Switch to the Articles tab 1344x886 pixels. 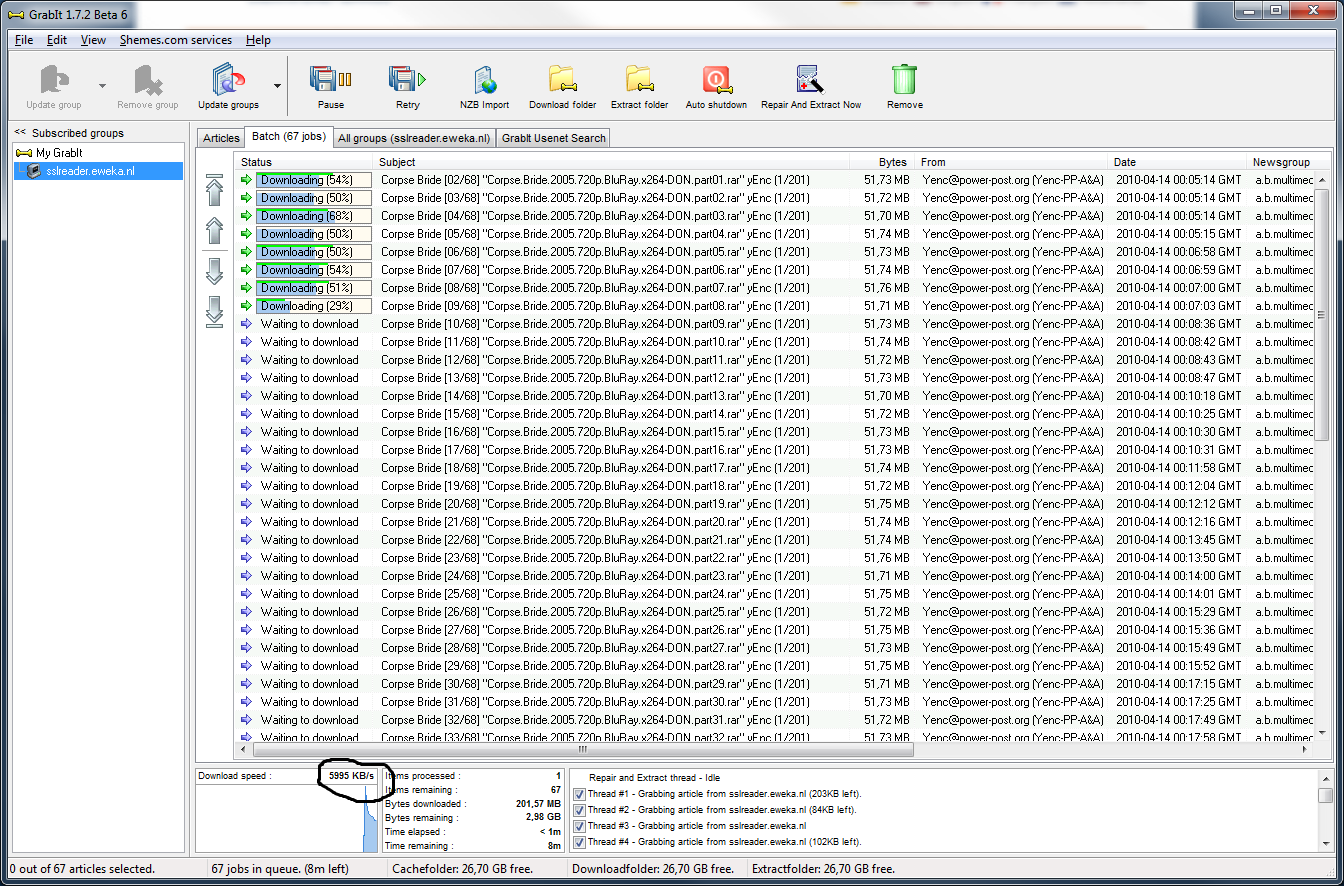pos(221,138)
